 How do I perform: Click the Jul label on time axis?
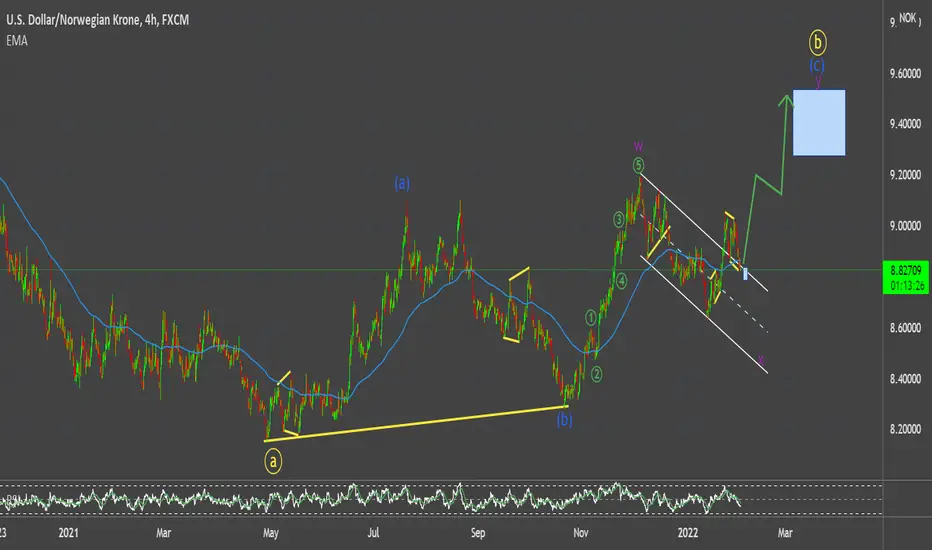point(373,533)
